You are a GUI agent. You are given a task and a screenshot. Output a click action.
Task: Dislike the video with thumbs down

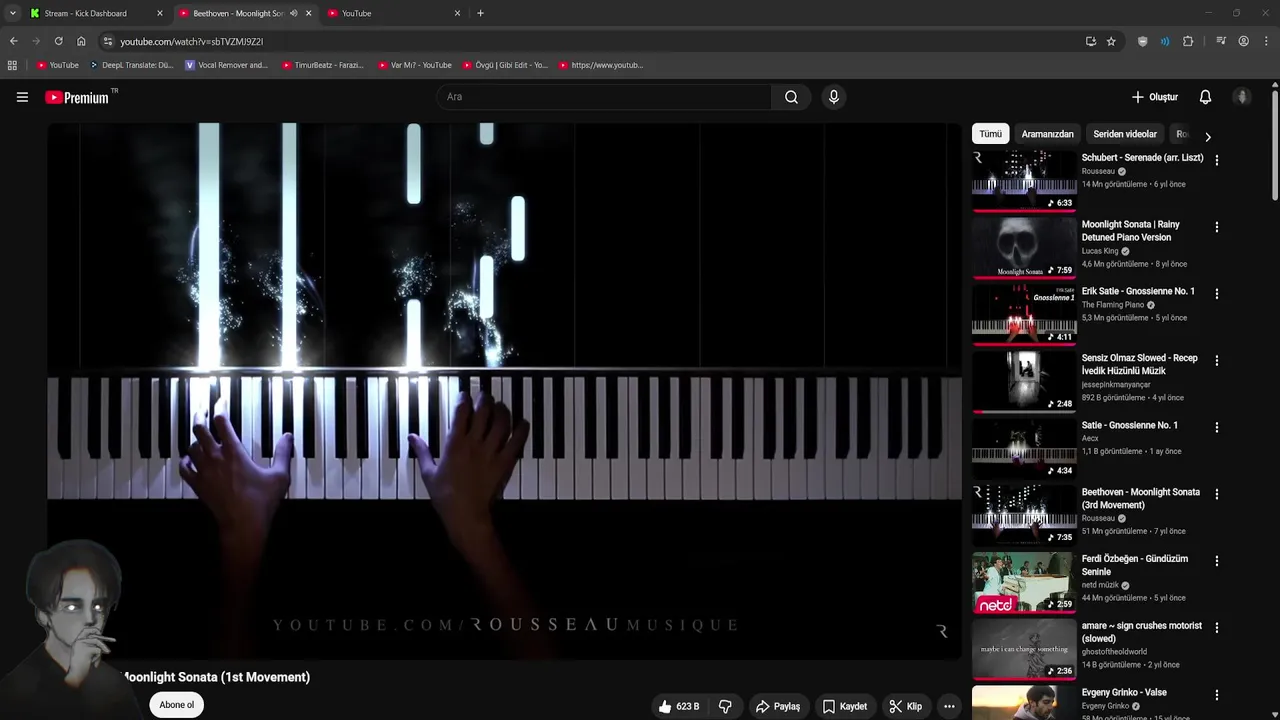coord(725,706)
